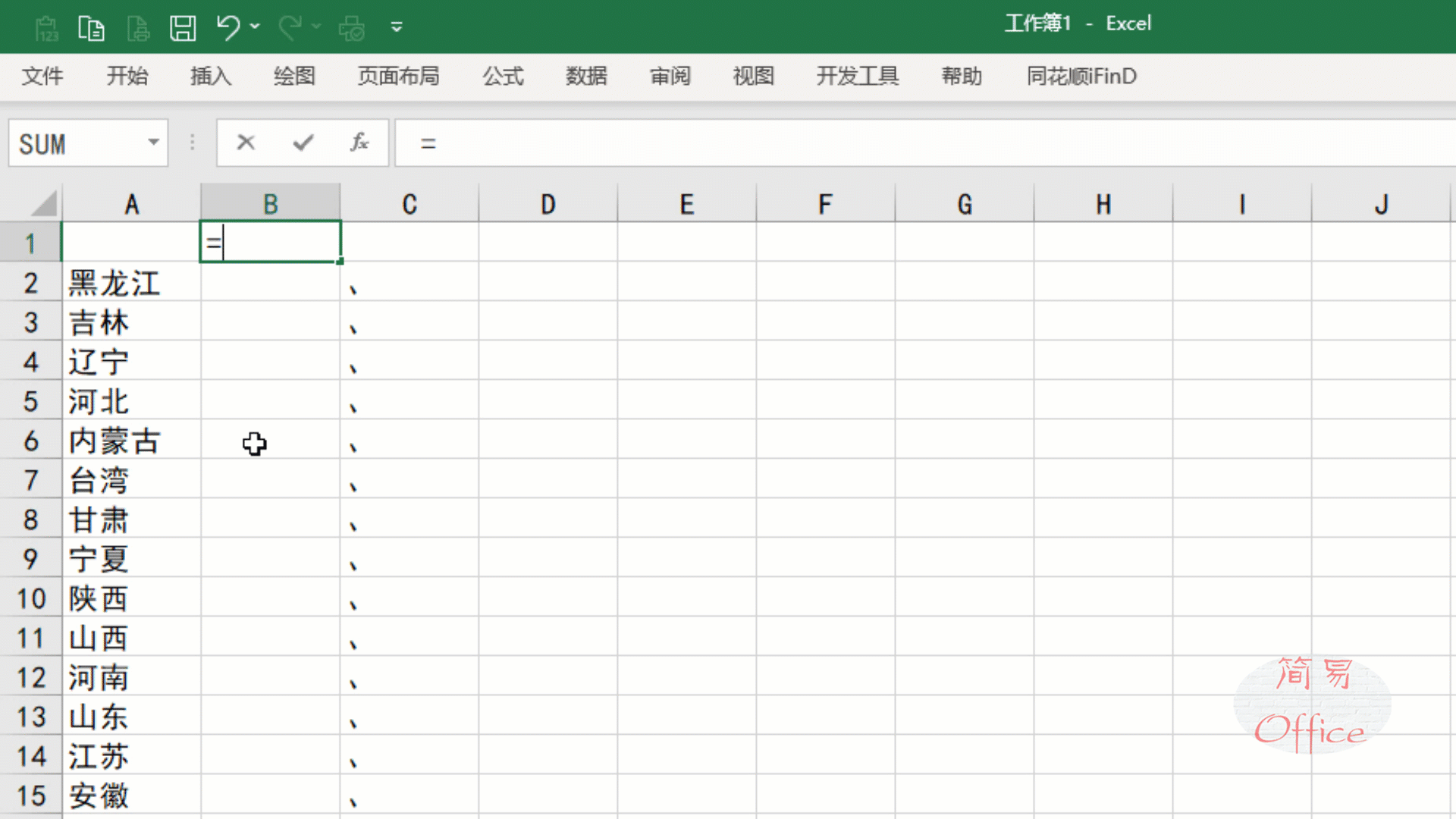Image resolution: width=1456 pixels, height=819 pixels.
Task: Select column G header
Action: [965, 204]
